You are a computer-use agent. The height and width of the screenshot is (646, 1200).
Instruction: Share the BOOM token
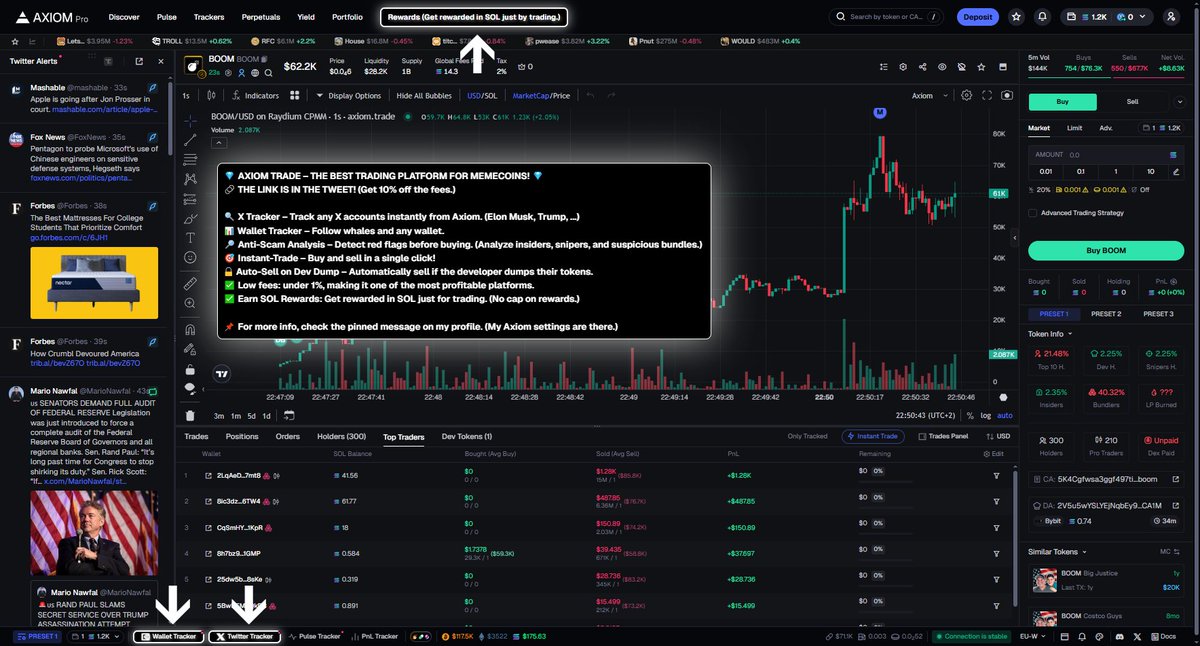[921, 67]
